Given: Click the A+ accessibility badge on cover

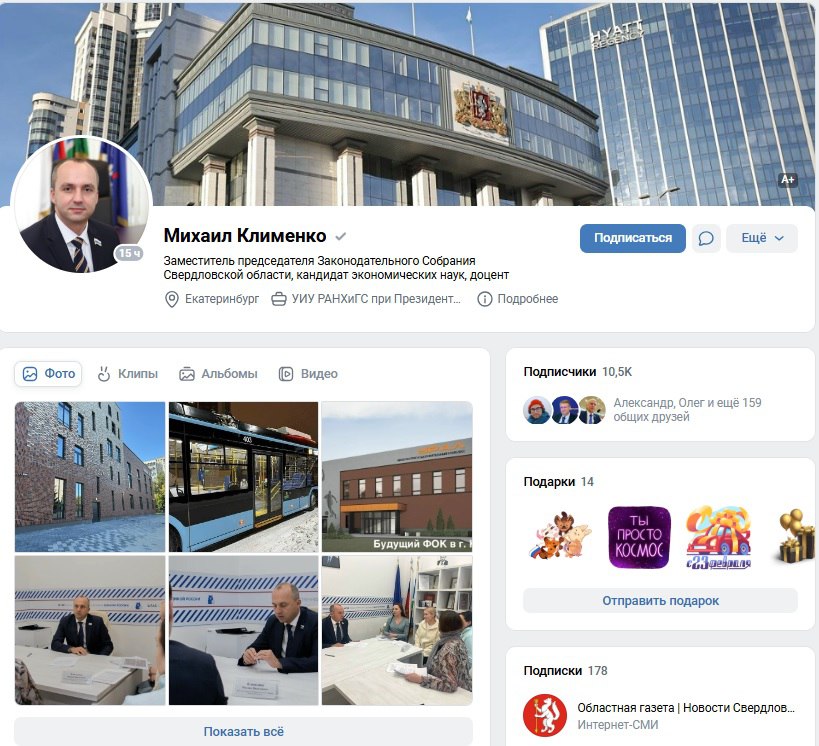Looking at the screenshot, I should [788, 180].
